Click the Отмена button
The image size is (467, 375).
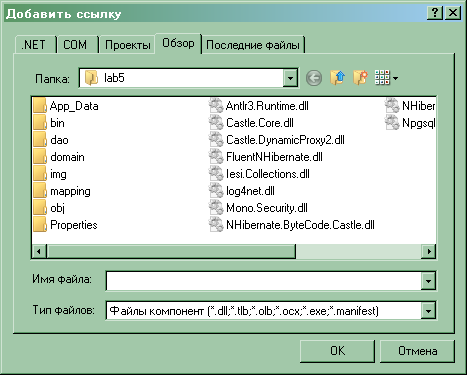(x=417, y=351)
